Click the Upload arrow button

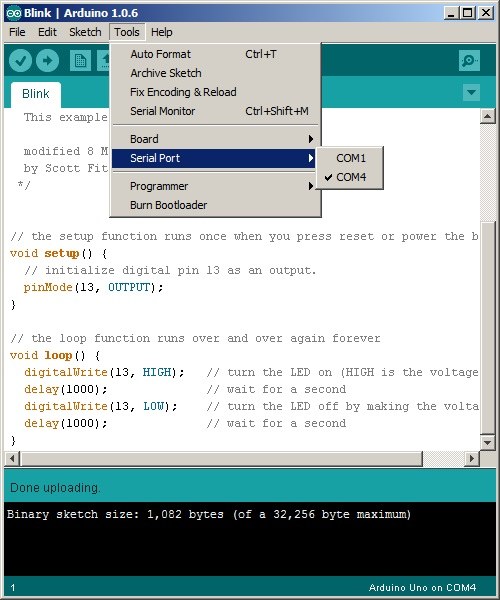[x=47, y=60]
